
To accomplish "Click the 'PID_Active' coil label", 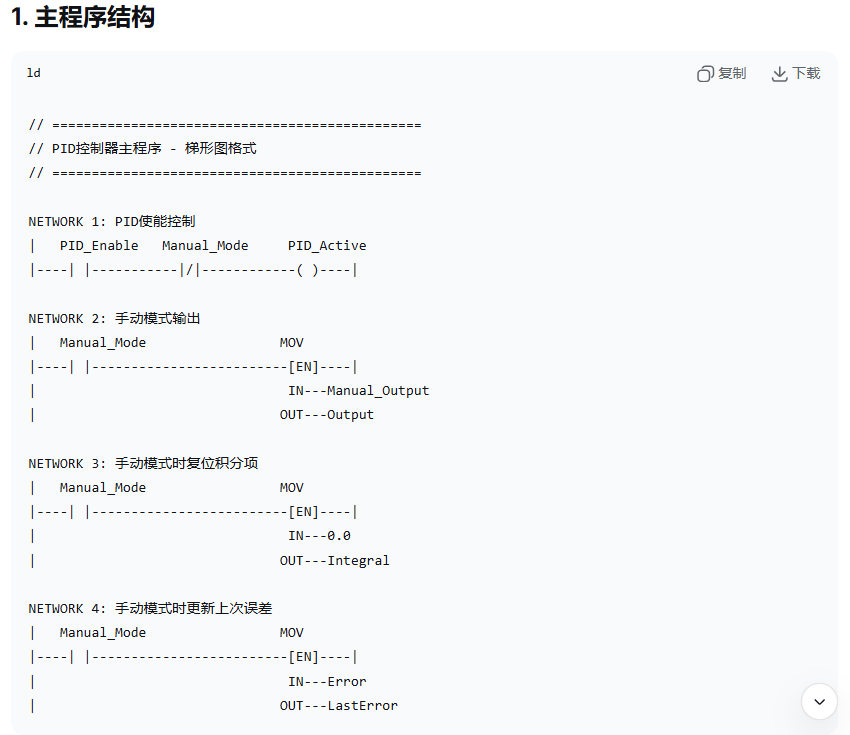I will [x=327, y=246].
